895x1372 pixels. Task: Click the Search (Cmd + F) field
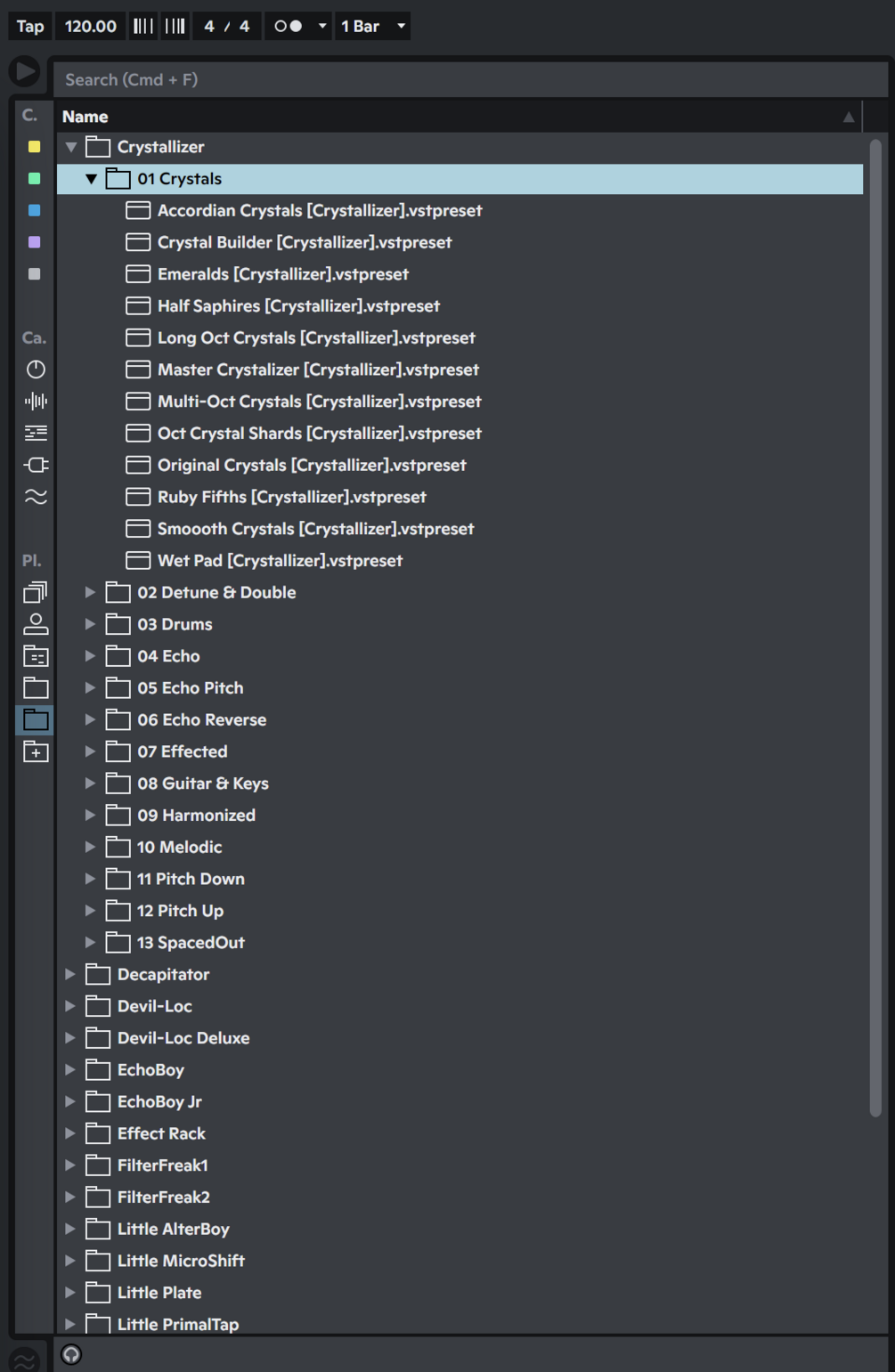click(x=471, y=80)
